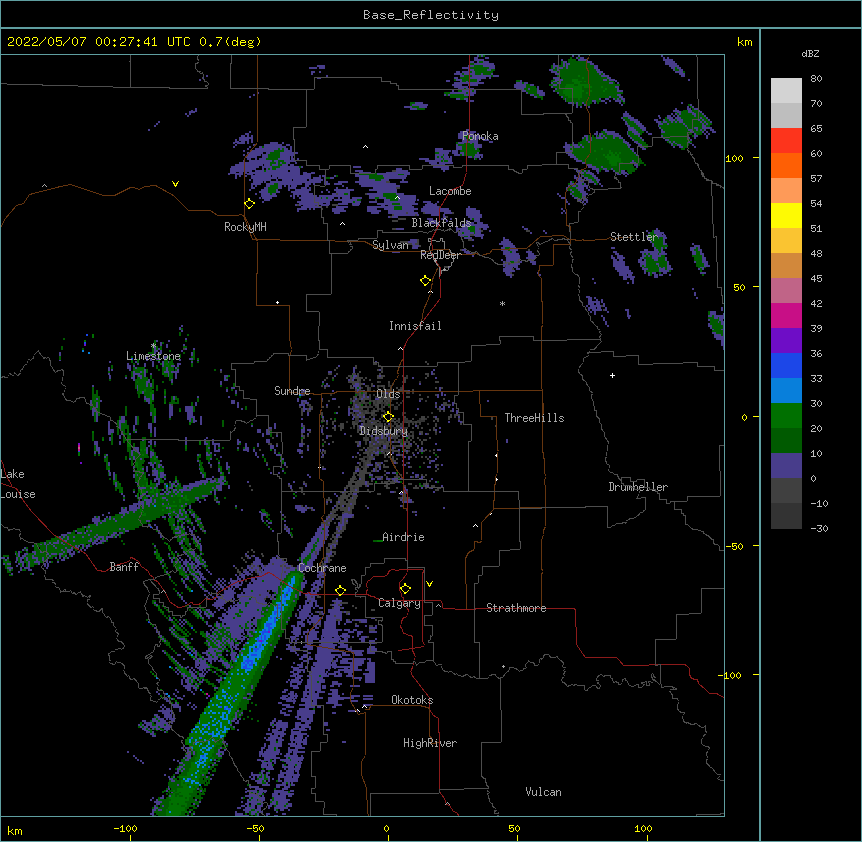The height and width of the screenshot is (842, 862).
Task: Click the asterisk marker east of Innisfail
Action: coord(502,304)
